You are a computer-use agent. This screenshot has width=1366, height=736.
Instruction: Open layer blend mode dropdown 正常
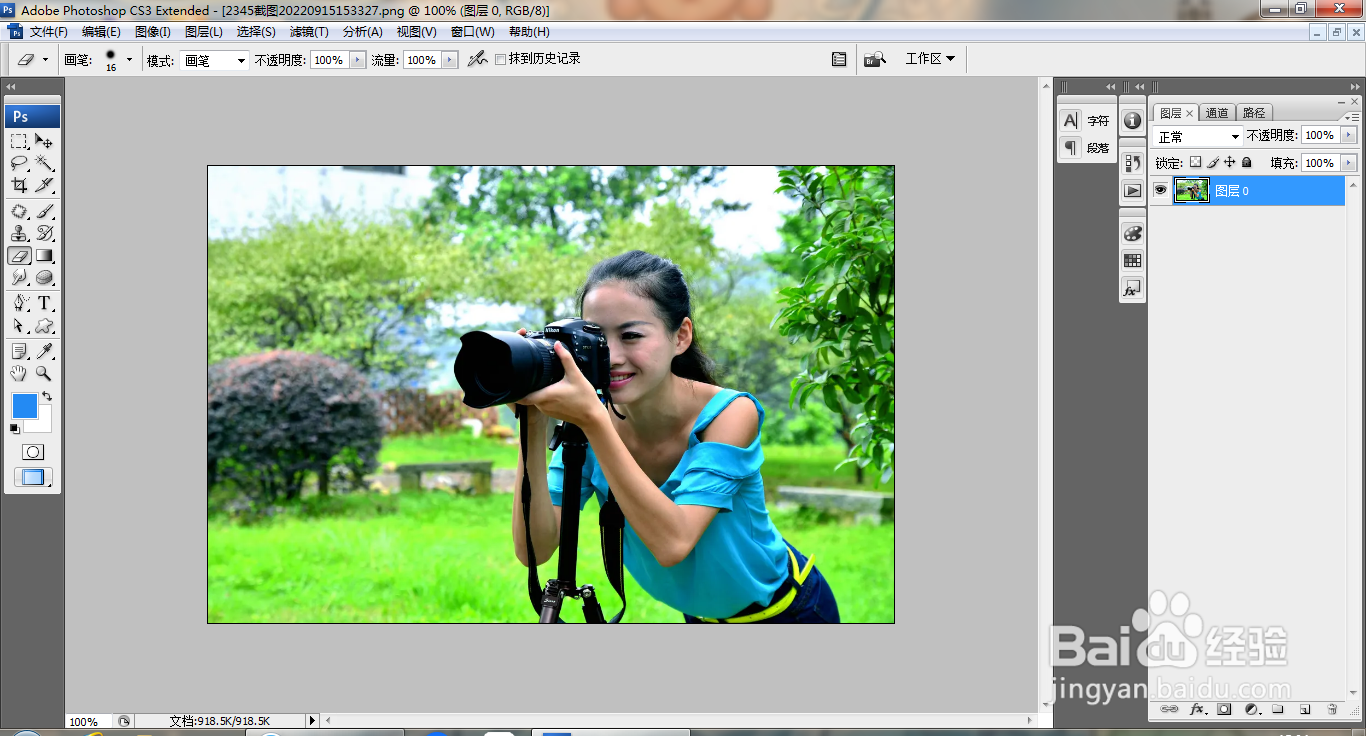(x=1198, y=136)
